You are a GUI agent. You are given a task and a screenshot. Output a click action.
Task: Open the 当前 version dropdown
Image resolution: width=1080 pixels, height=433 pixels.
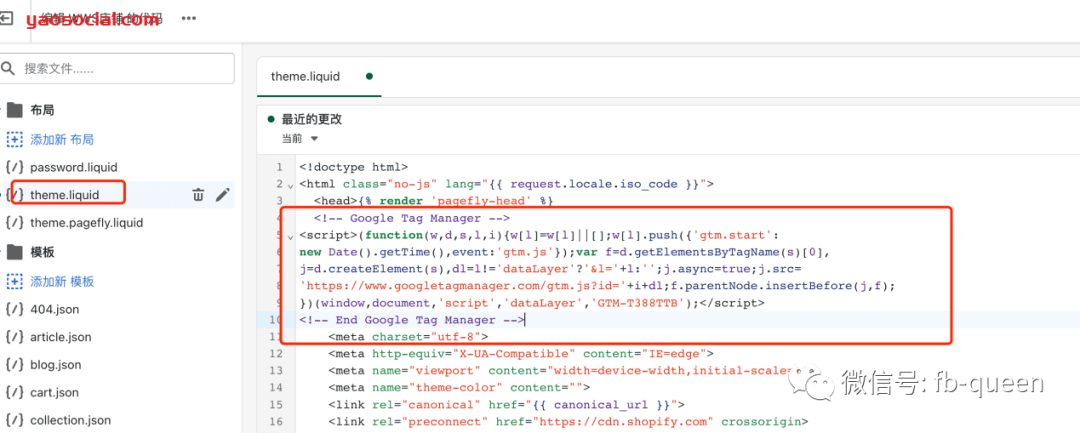coord(300,138)
